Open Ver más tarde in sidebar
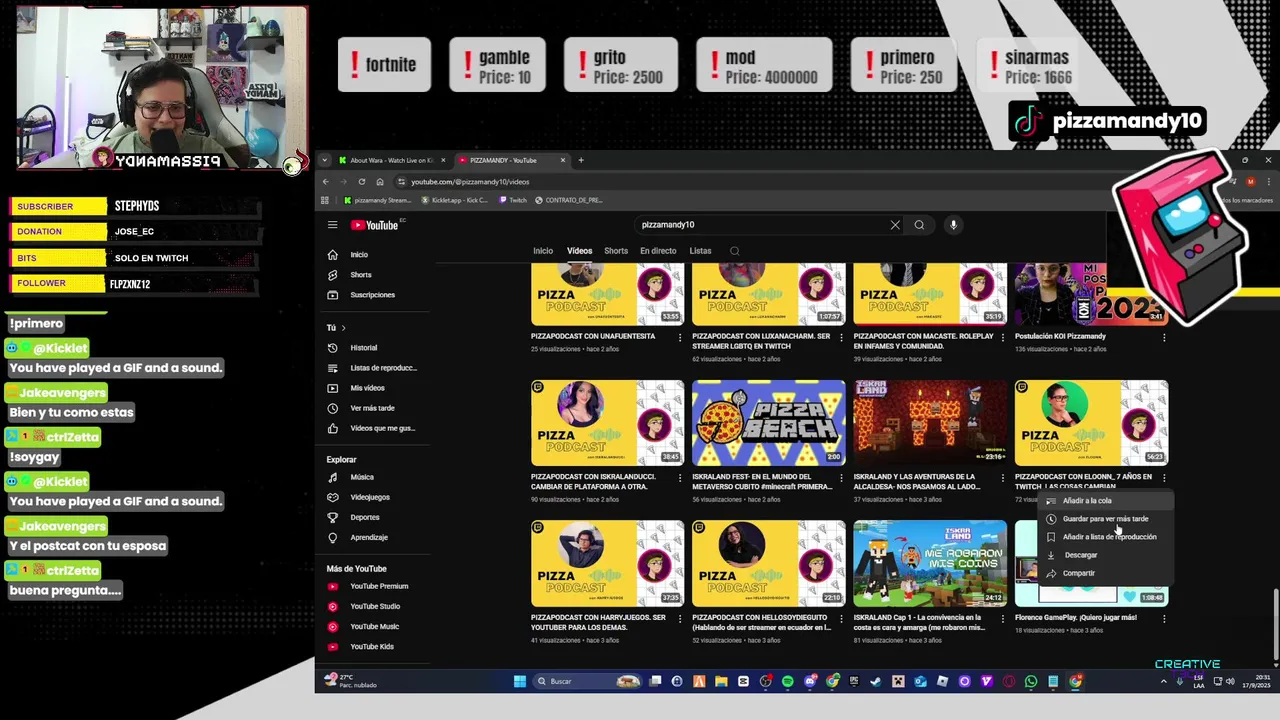 [x=370, y=408]
